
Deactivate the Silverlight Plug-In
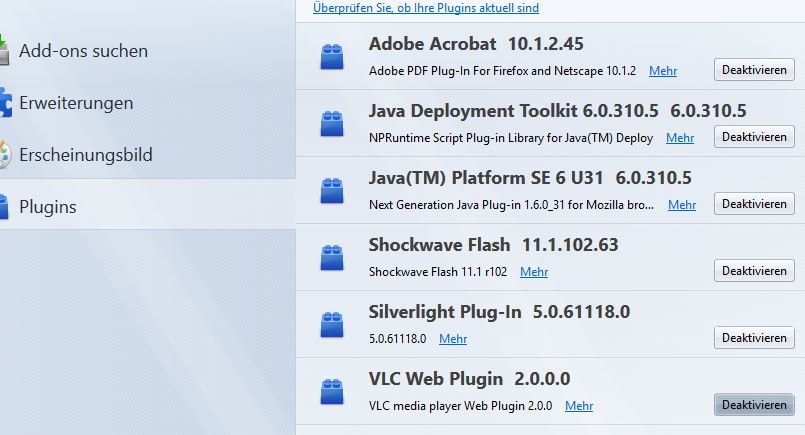coord(754,338)
